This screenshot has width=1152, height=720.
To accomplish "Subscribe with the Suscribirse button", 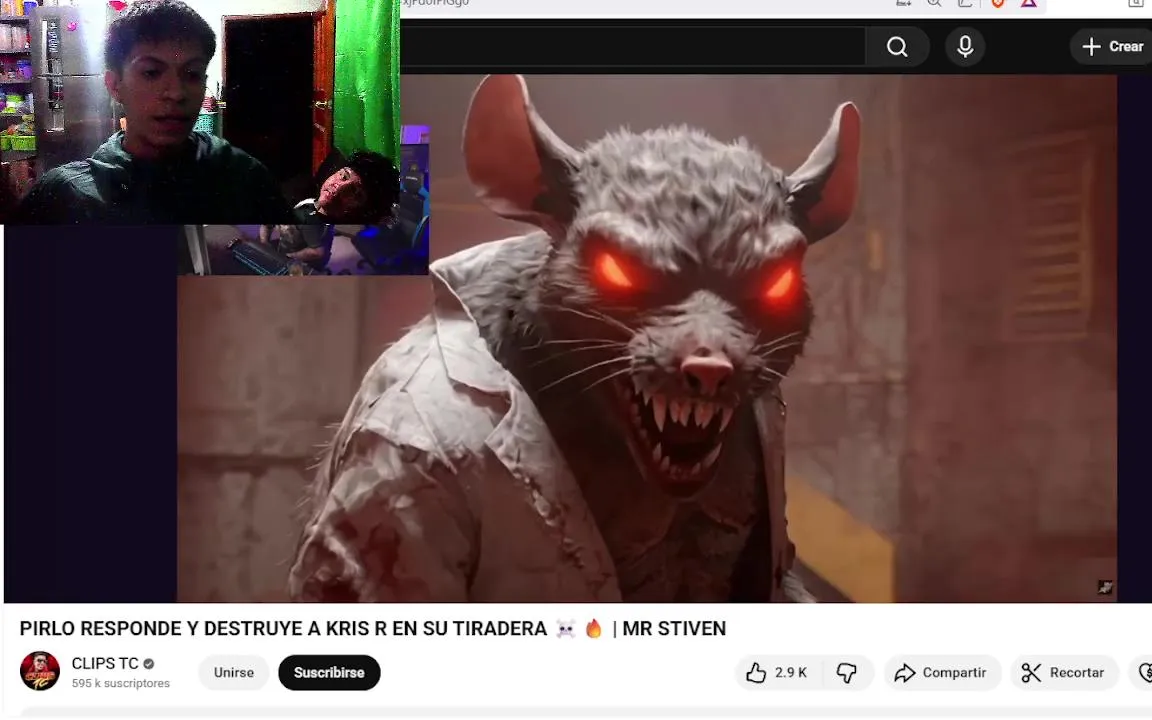I will tap(329, 672).
